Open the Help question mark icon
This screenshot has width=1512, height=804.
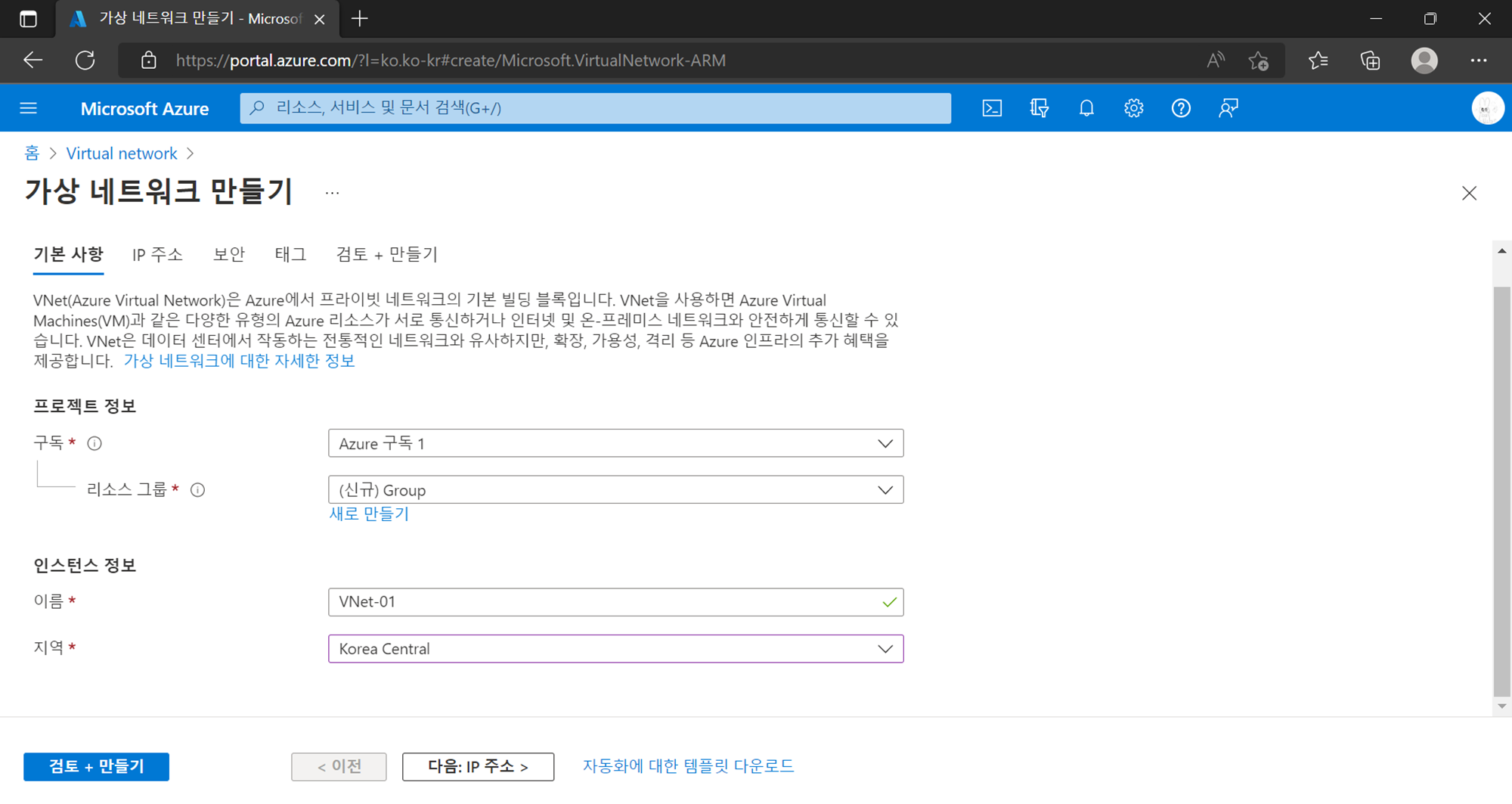pyautogui.click(x=1181, y=108)
